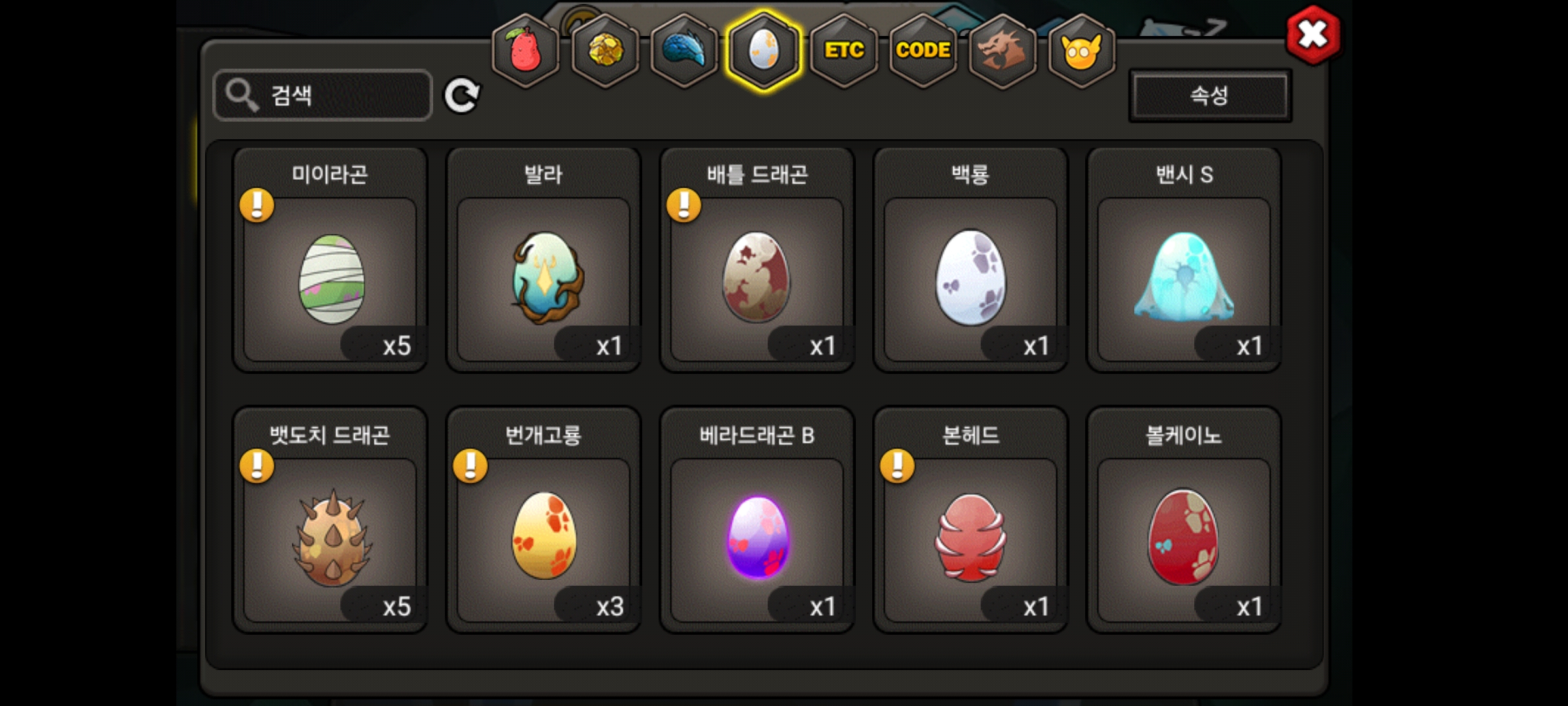The image size is (1568, 706).
Task: Open the ETC items tab
Action: [x=843, y=51]
